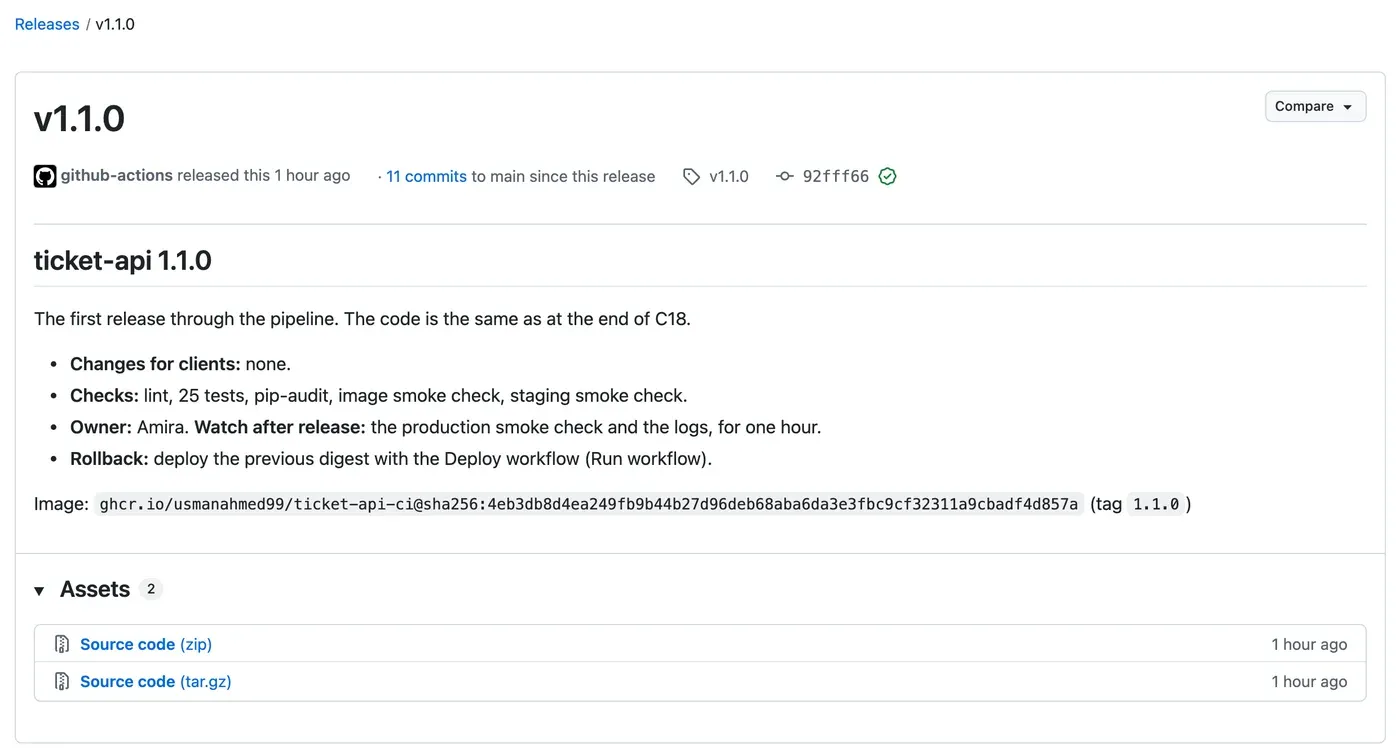This screenshot has width=1400, height=750.
Task: Click 'The first release through the pipeline' sentence
Action: tap(362, 319)
